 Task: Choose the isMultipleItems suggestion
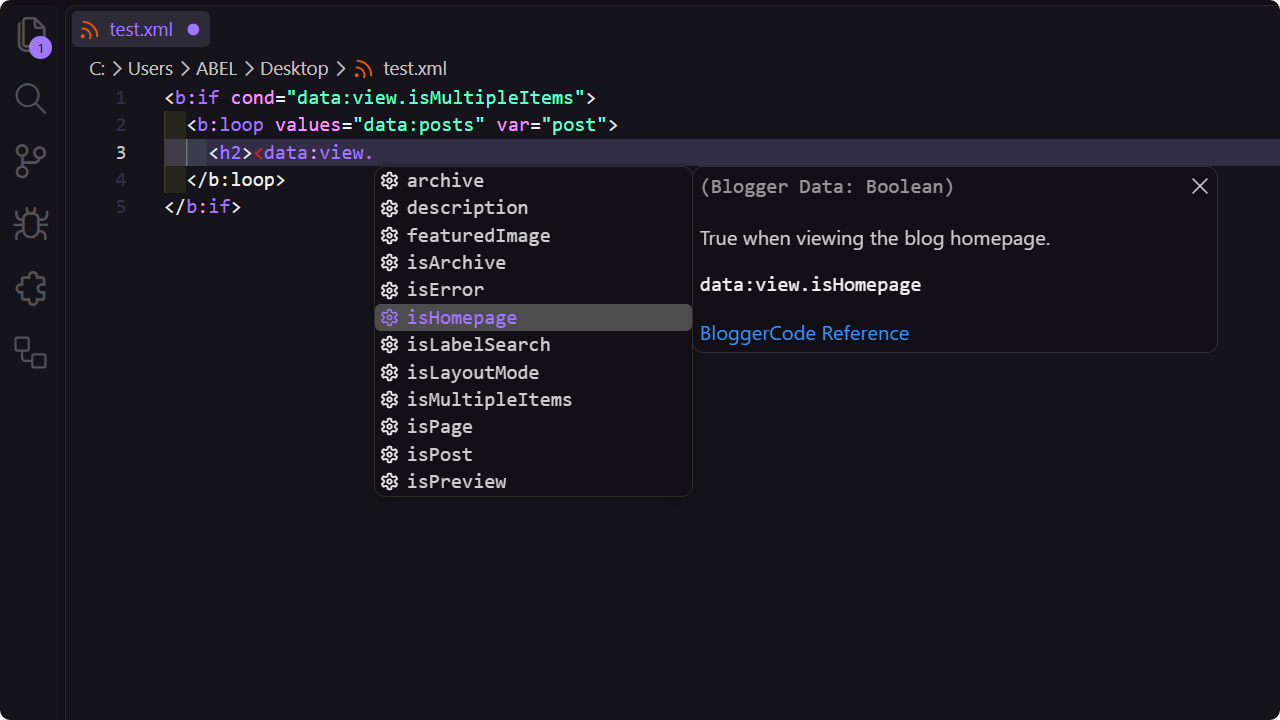533,400
